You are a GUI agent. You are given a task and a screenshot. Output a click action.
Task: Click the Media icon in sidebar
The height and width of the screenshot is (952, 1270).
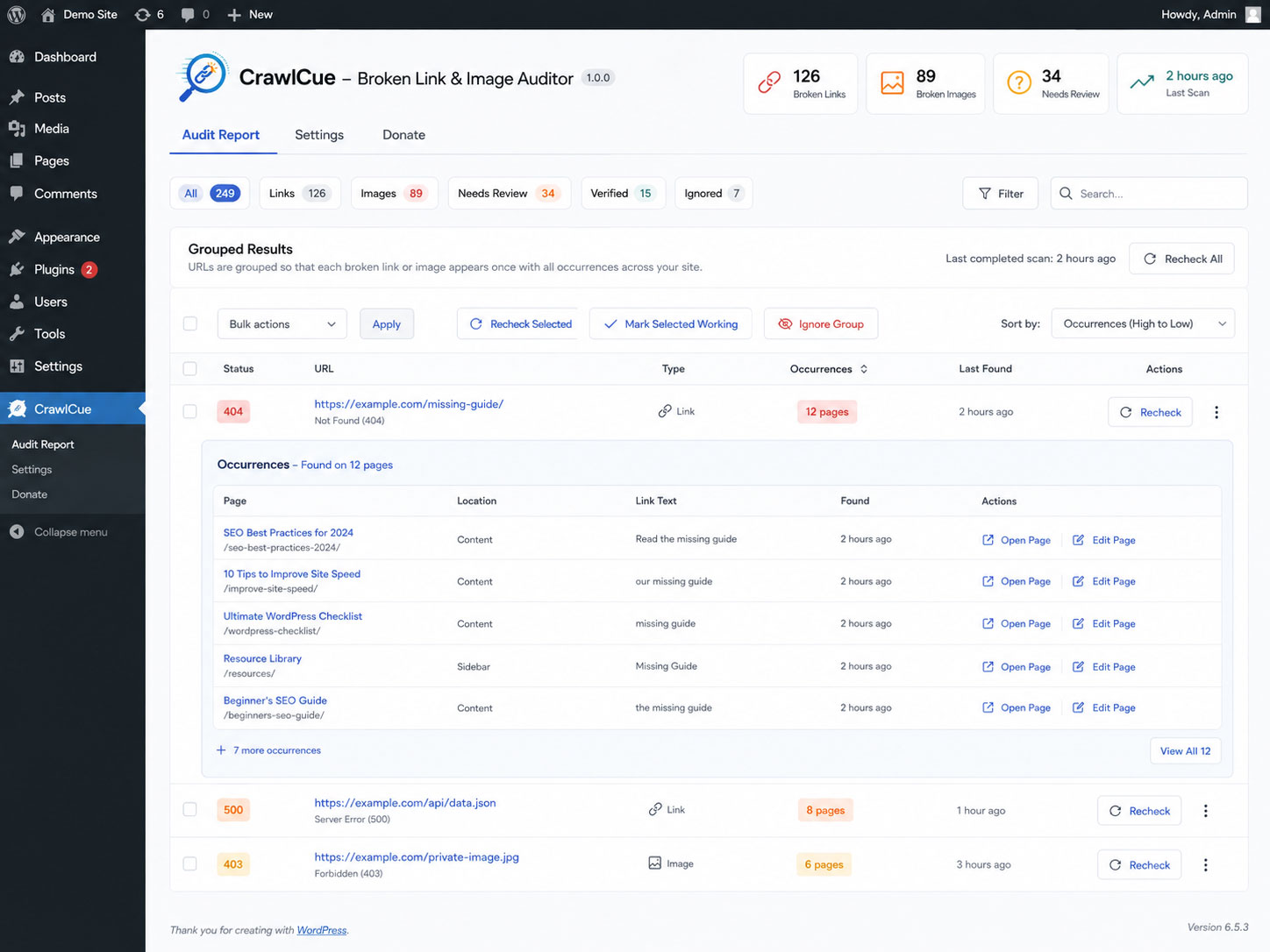pyautogui.click(x=17, y=129)
